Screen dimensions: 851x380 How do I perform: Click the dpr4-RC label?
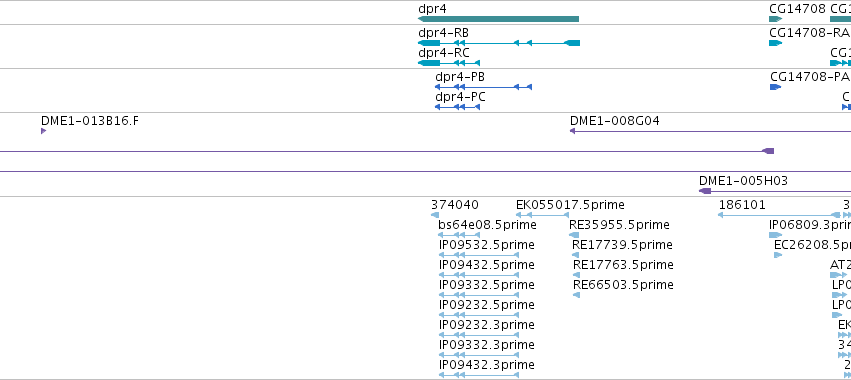[x=444, y=53]
